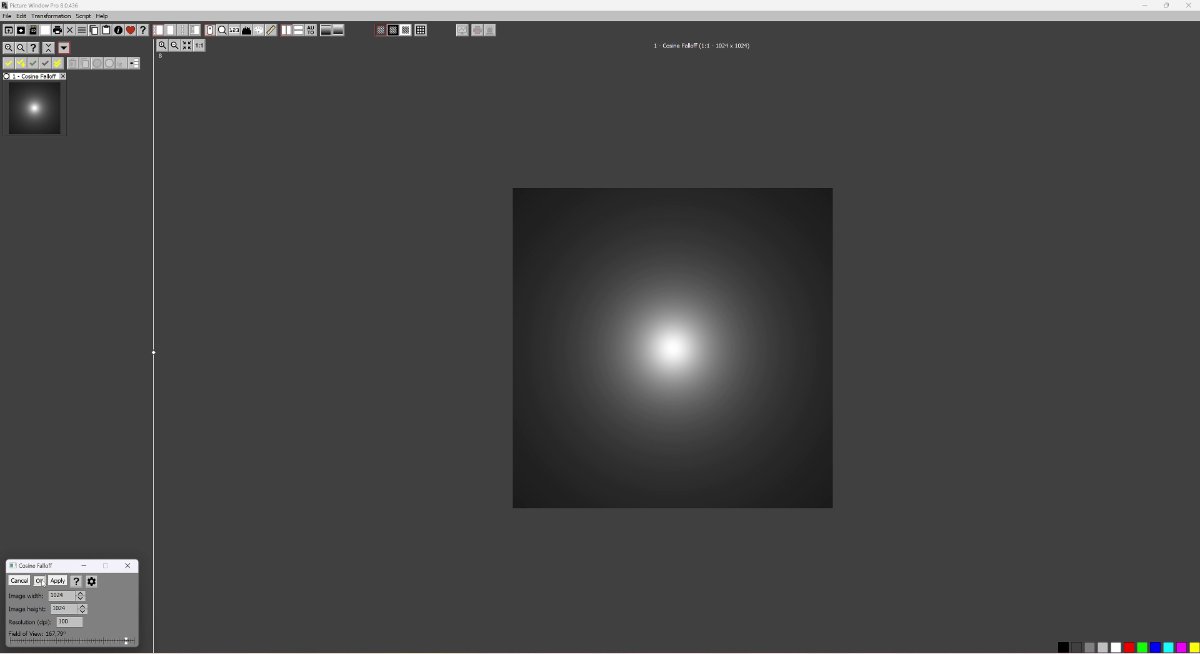This screenshot has width=1200, height=654.
Task: Open the red-outlined dropdown arrow in sidebar toolbar
Action: pyautogui.click(x=63, y=48)
